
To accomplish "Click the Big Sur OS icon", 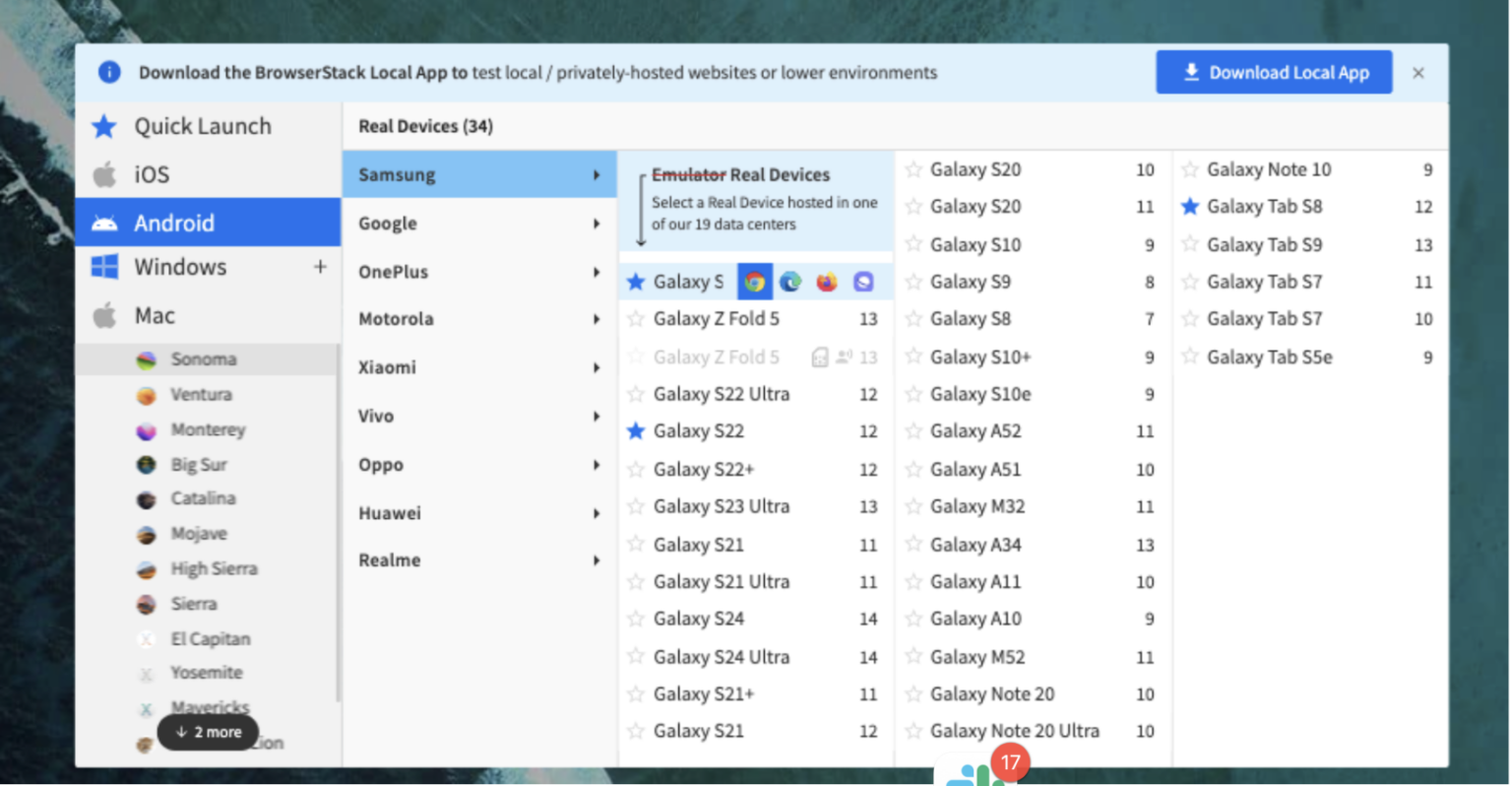I will coord(146,465).
